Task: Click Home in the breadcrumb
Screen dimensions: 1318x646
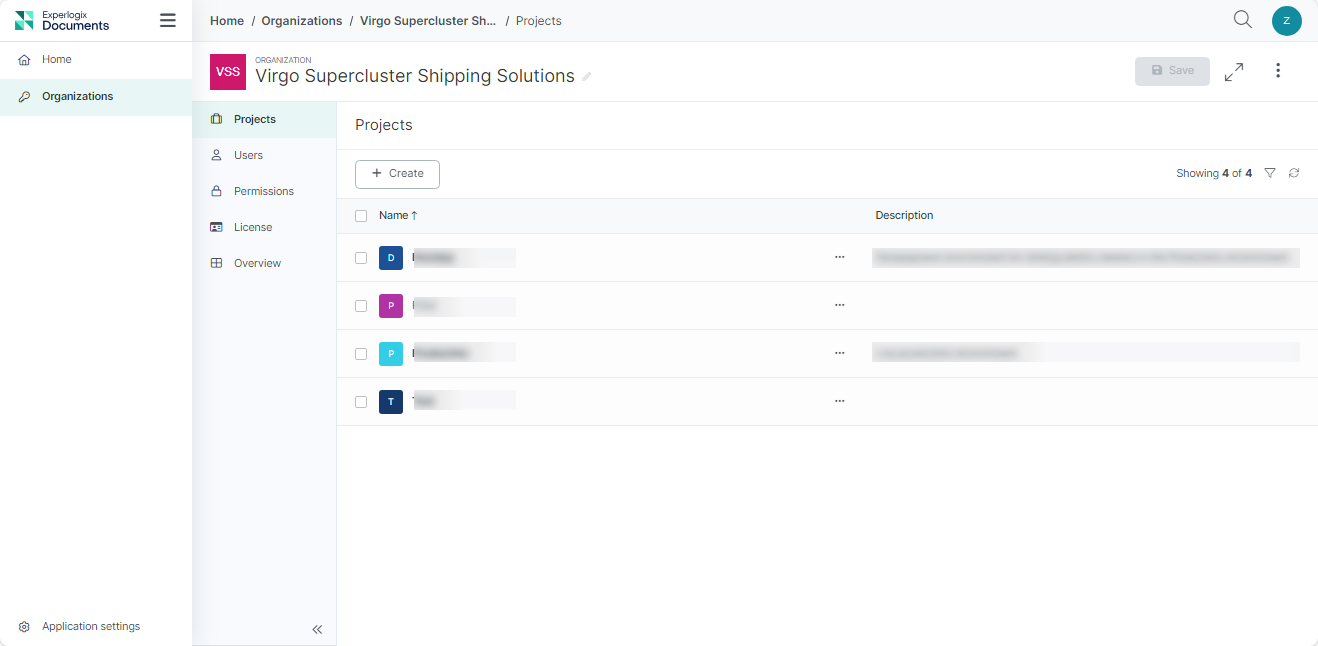Action: coord(227,21)
